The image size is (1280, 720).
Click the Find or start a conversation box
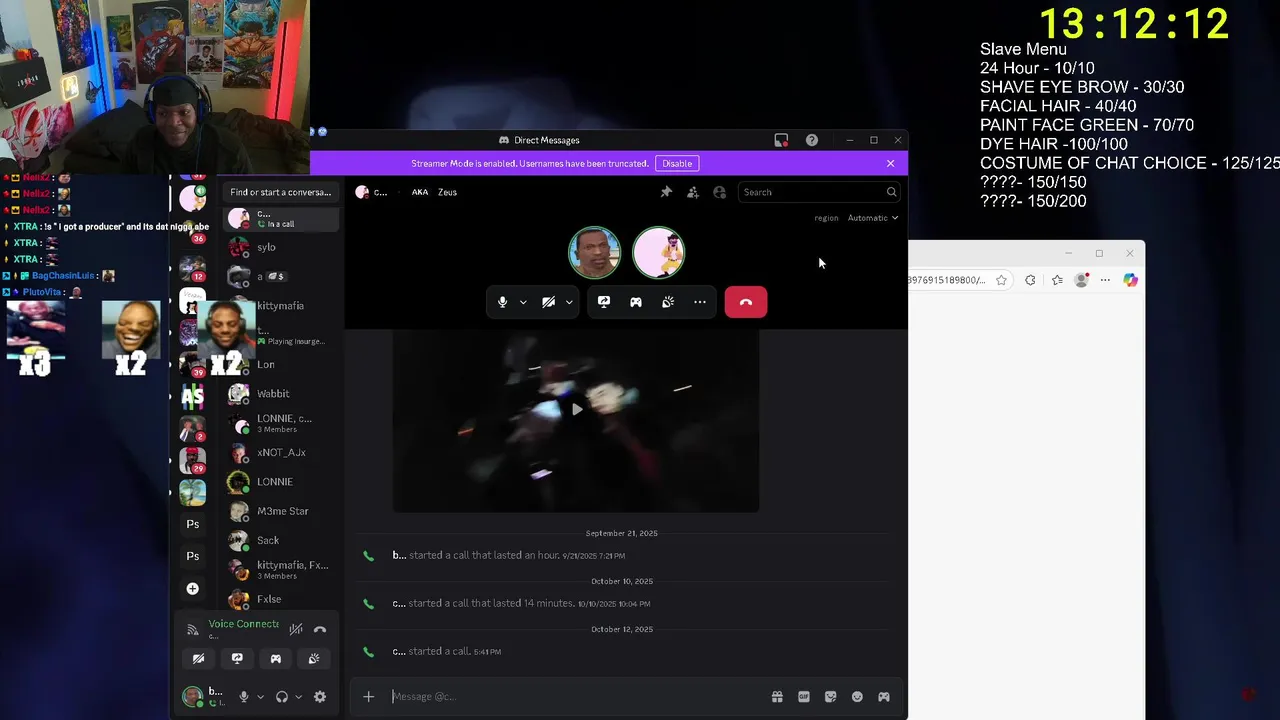[281, 192]
